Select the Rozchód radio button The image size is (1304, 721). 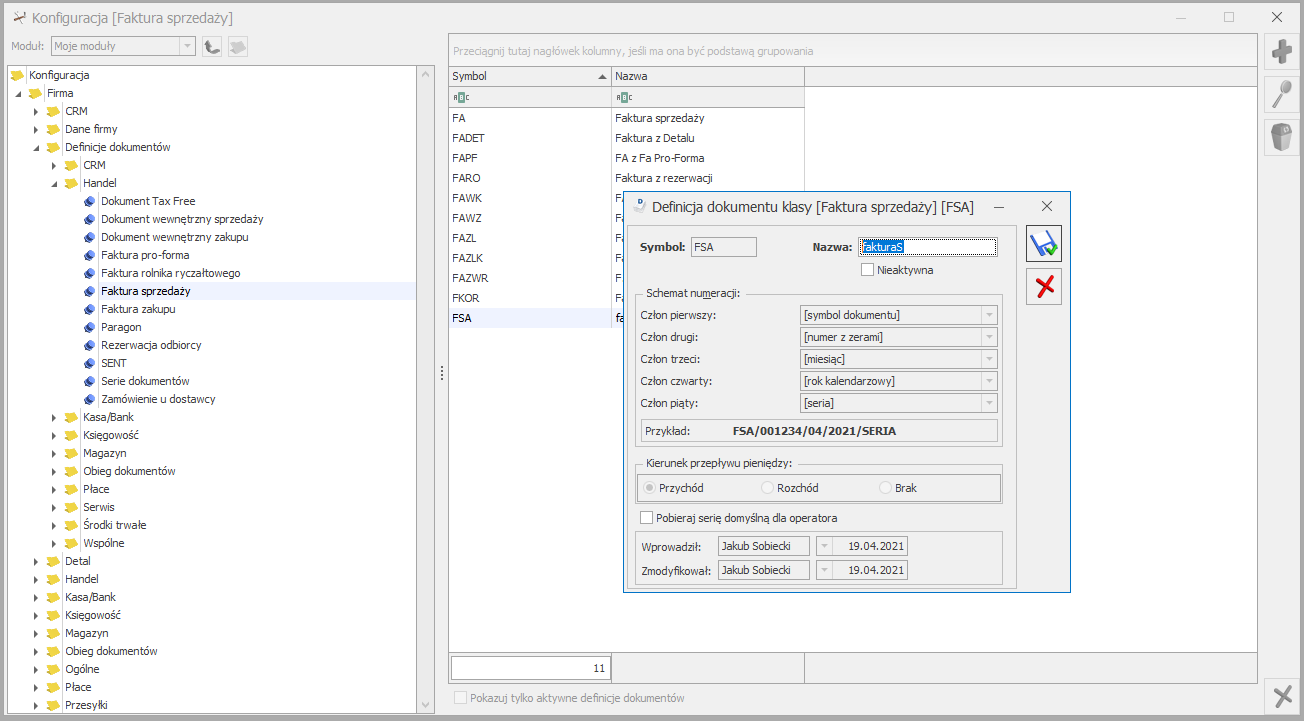pos(768,488)
